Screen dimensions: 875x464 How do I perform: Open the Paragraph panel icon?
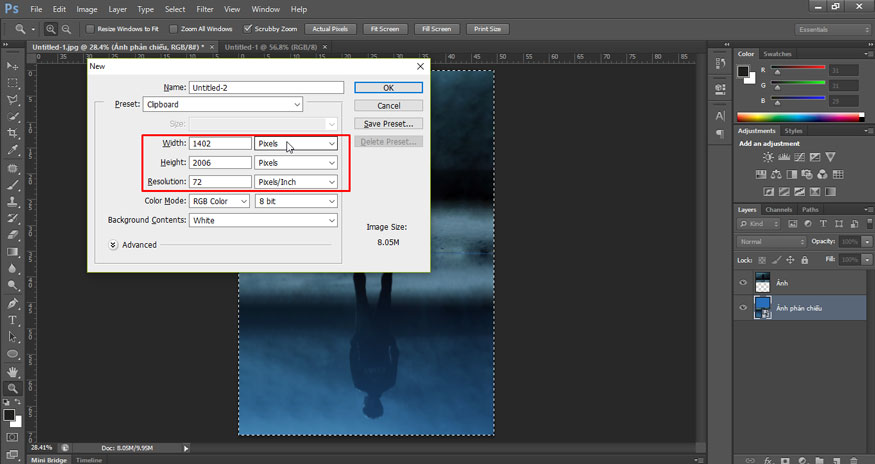[720, 134]
